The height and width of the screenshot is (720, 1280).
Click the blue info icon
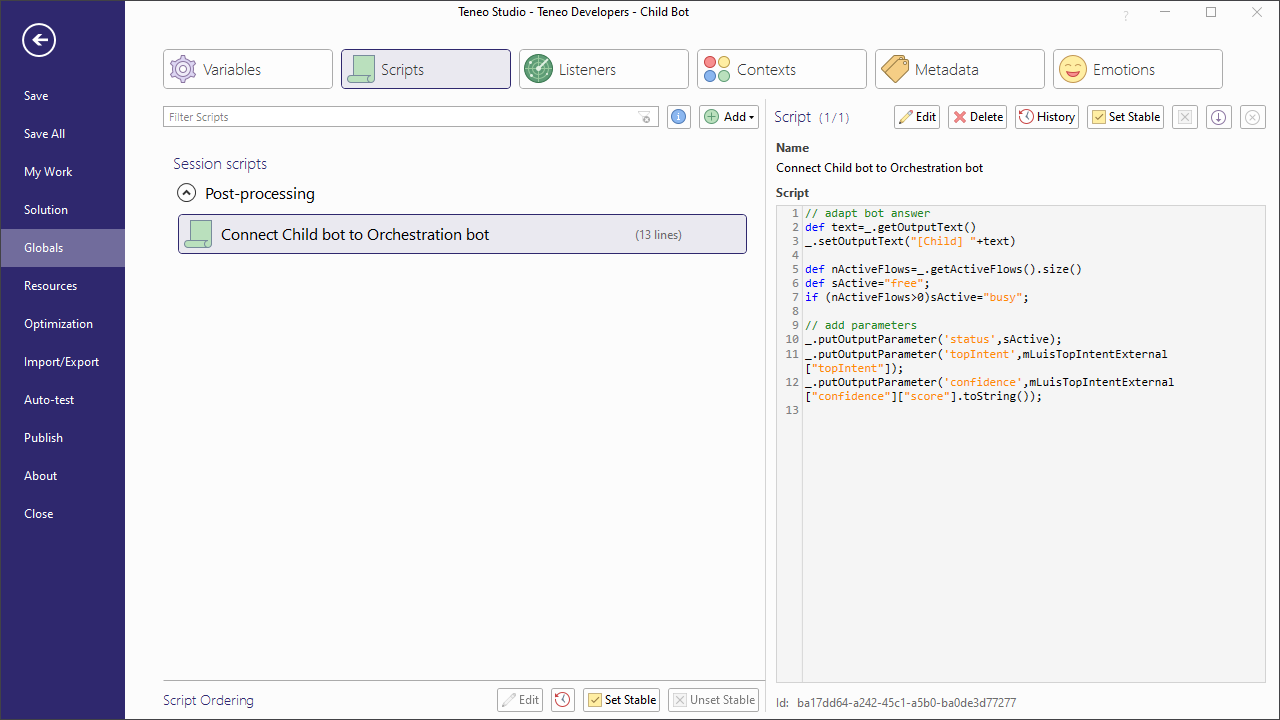click(x=679, y=117)
